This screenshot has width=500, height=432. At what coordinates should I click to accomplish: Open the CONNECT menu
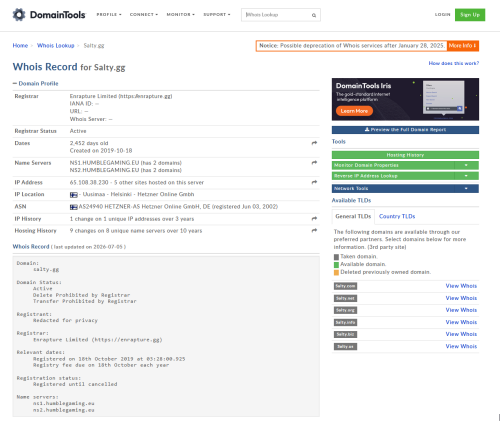point(144,15)
